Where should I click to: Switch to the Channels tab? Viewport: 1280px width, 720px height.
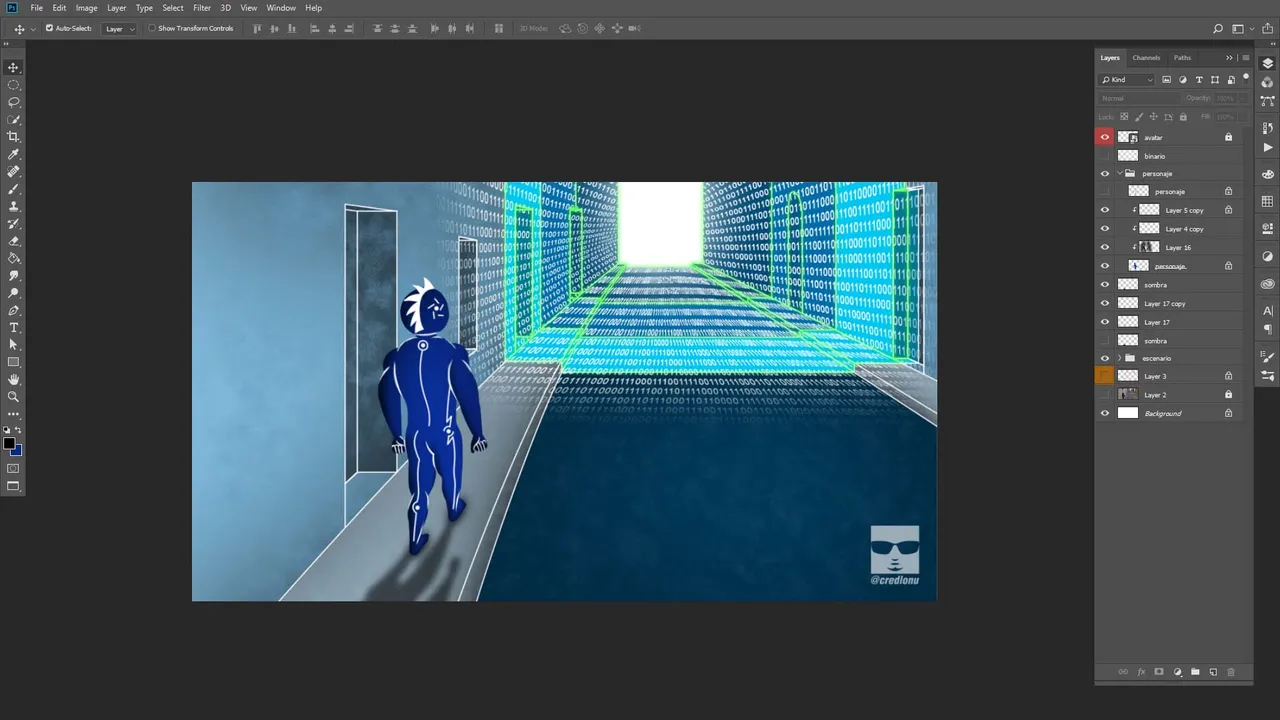tap(1146, 58)
